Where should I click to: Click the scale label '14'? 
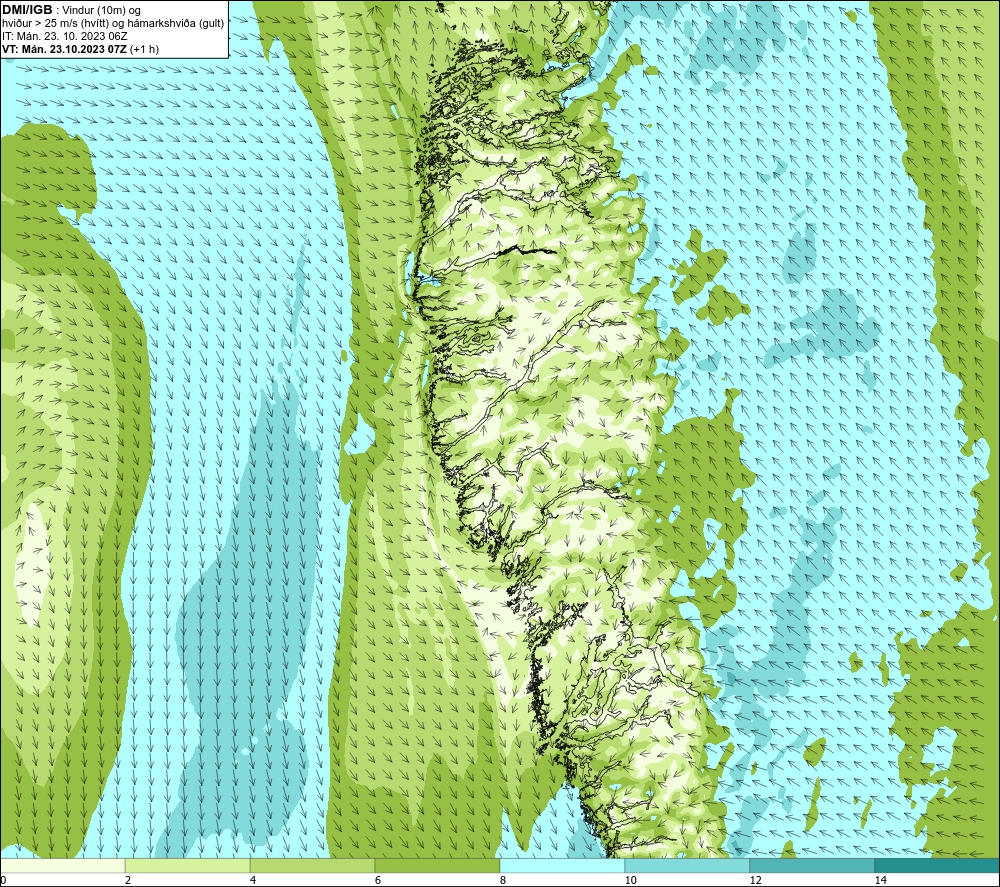(881, 880)
